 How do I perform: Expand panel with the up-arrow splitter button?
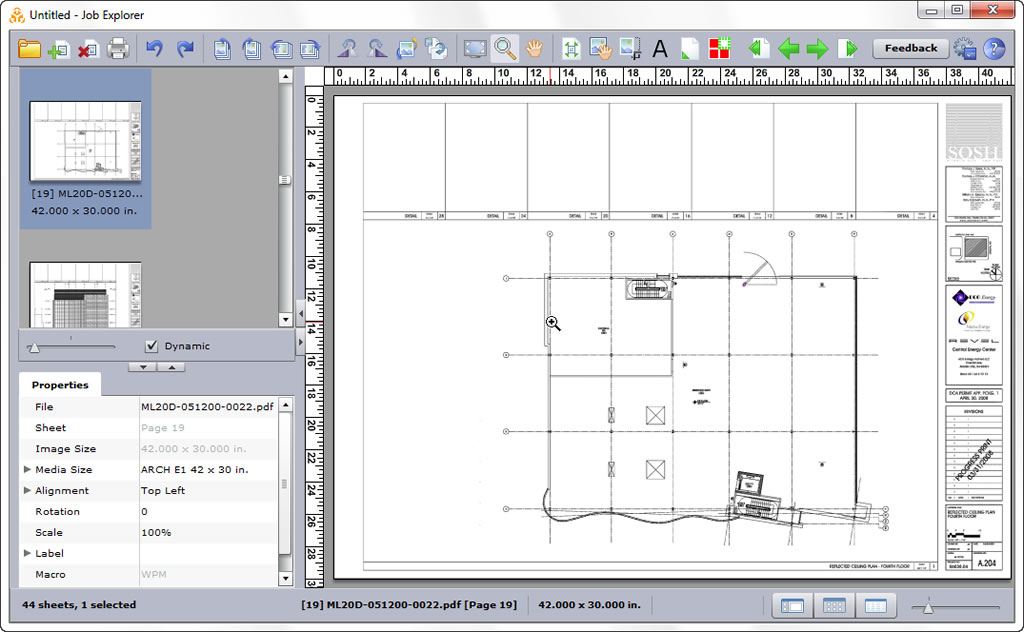click(x=171, y=368)
